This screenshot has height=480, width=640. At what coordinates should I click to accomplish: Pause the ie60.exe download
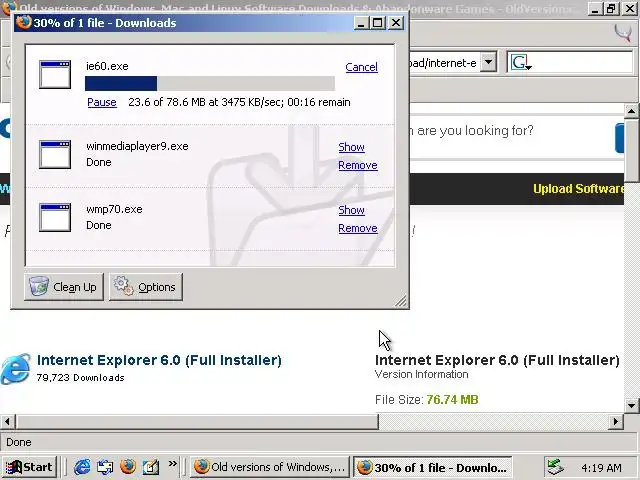(102, 102)
